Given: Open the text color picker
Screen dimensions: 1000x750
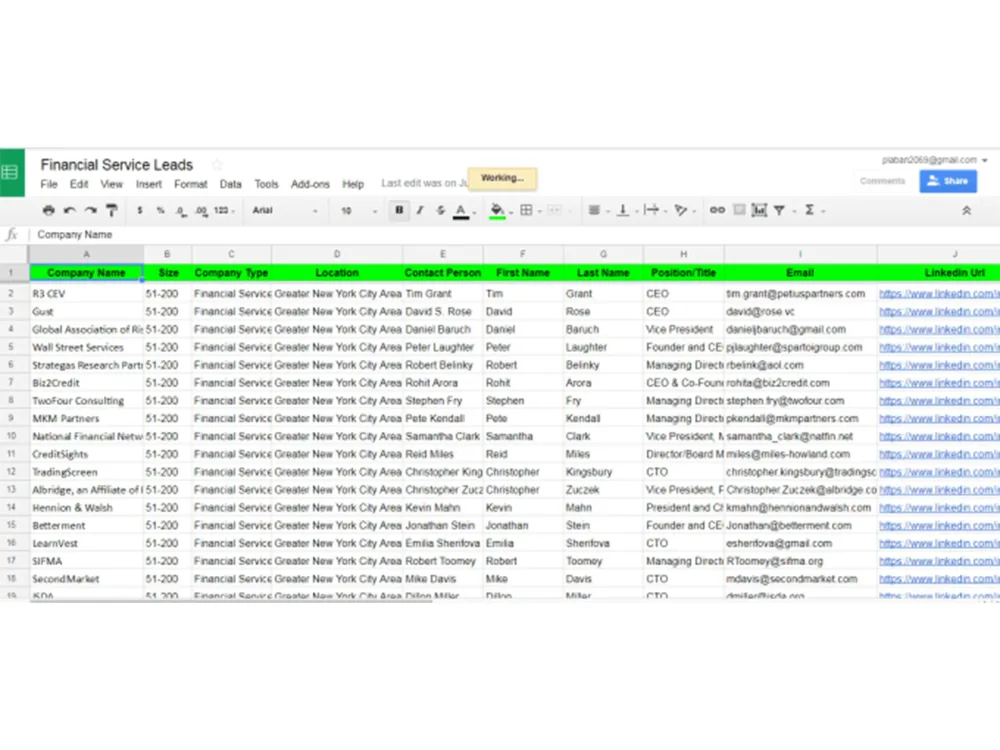Looking at the screenshot, I should point(461,210).
